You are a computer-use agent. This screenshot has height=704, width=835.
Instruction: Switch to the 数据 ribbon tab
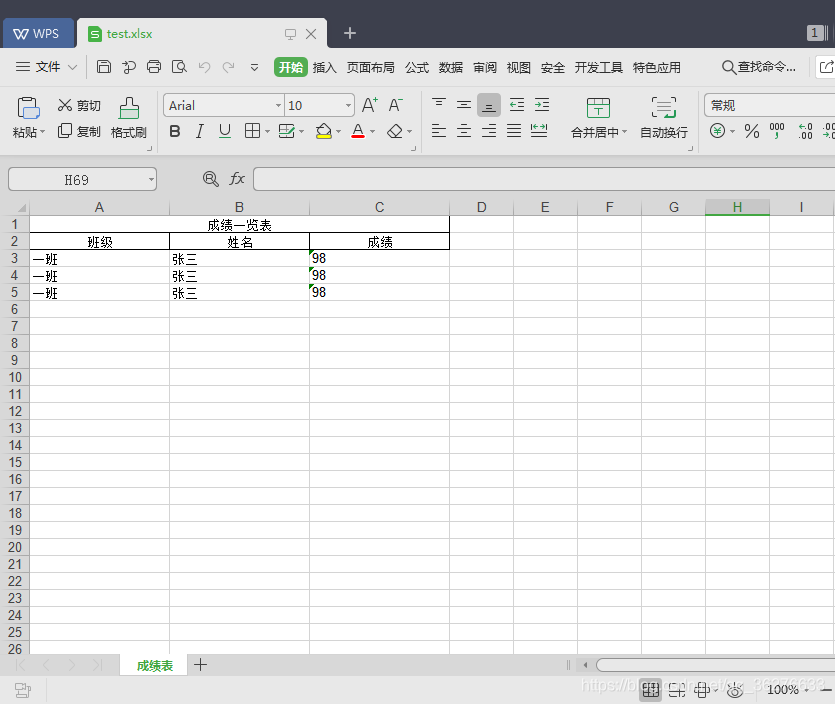tap(450, 67)
